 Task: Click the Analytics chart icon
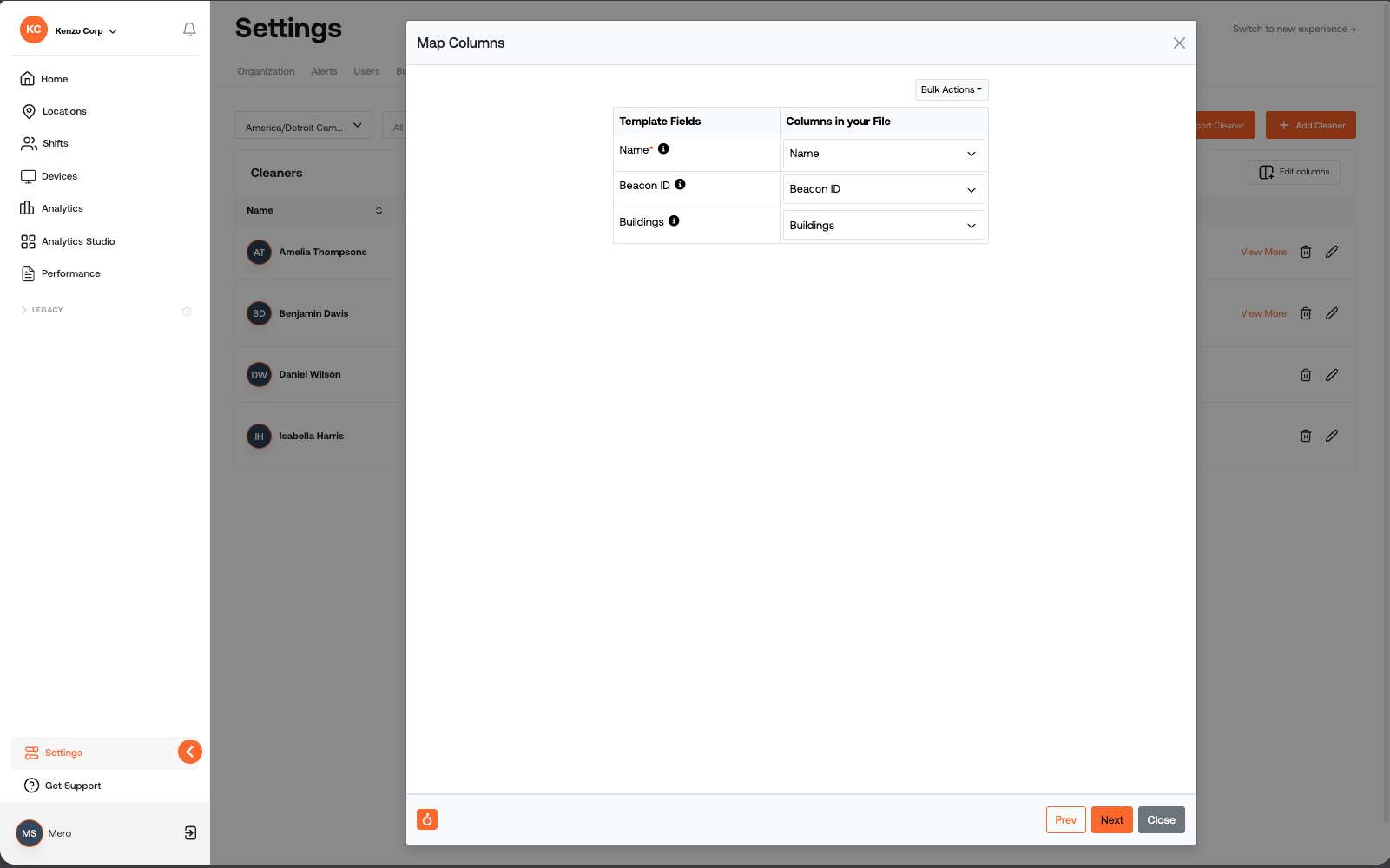coord(27,208)
